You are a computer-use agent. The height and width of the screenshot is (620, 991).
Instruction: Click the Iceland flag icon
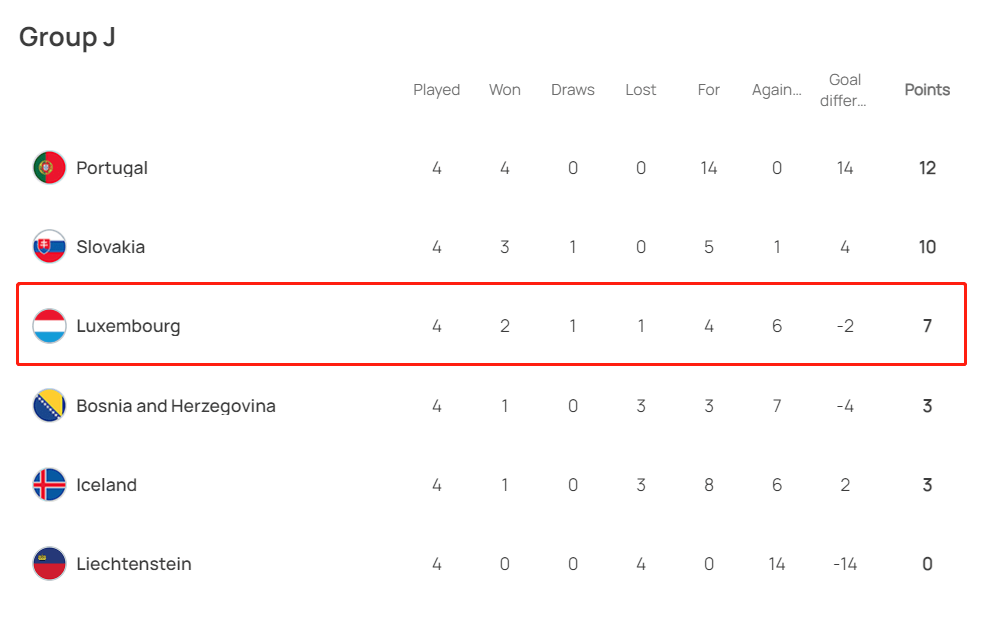(x=49, y=485)
